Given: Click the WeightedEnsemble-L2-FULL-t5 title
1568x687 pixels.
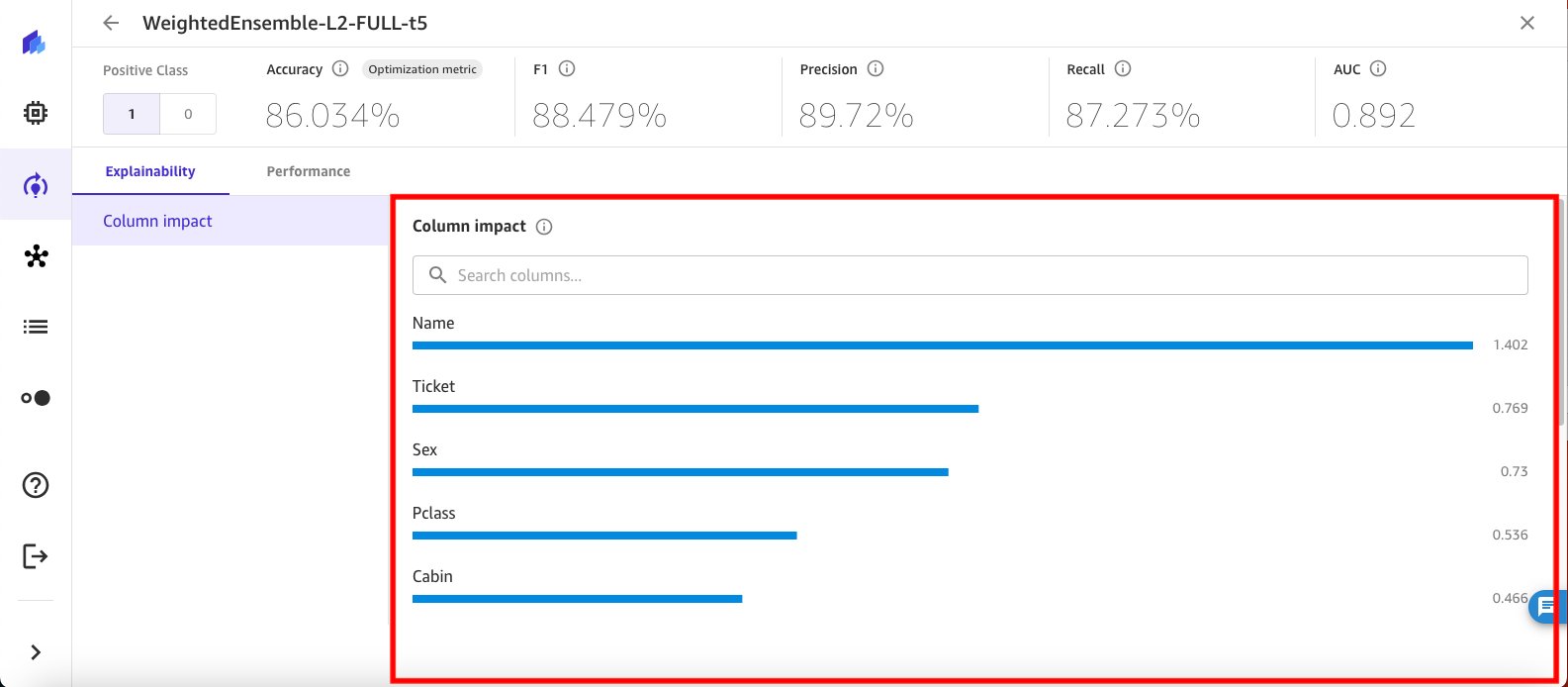Looking at the screenshot, I should click(x=286, y=23).
